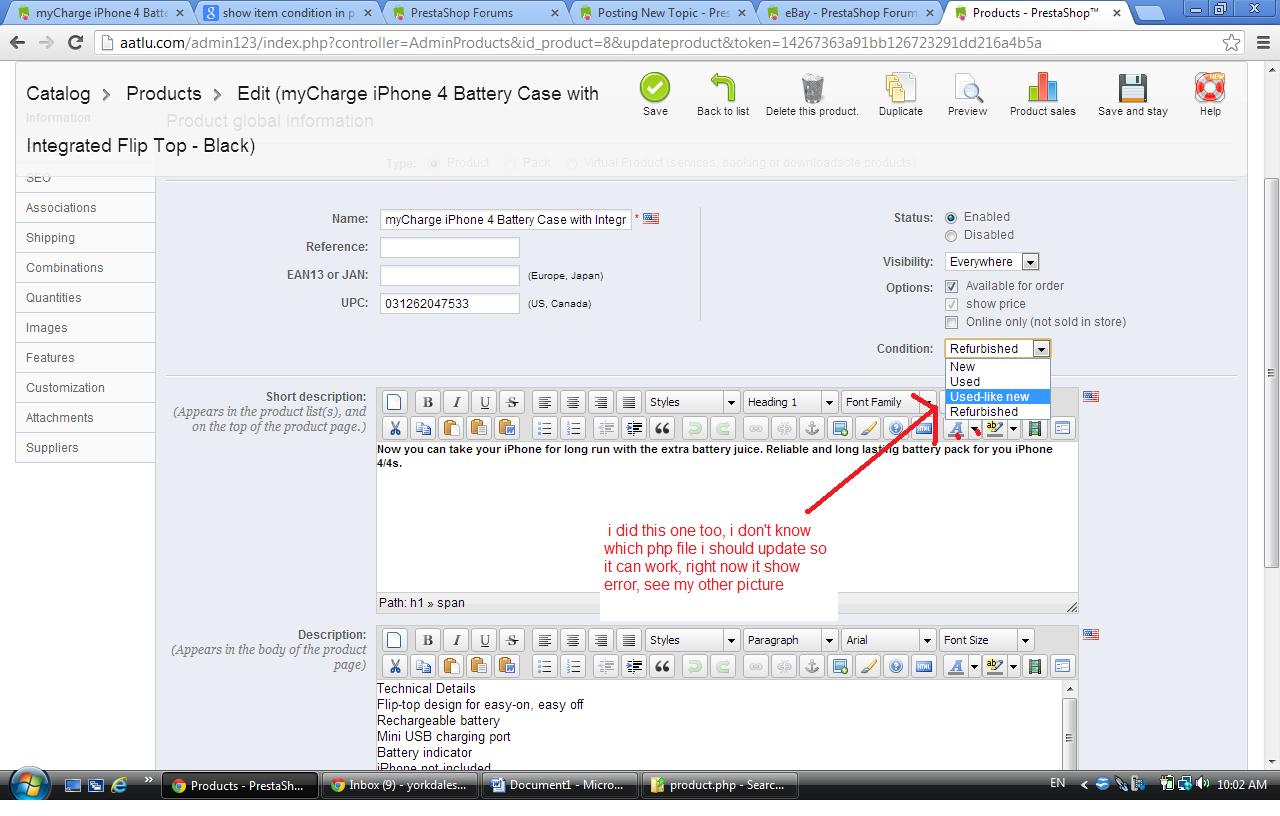Click the Delete this product trash icon
Screen dimensions: 1280x816
click(812, 88)
